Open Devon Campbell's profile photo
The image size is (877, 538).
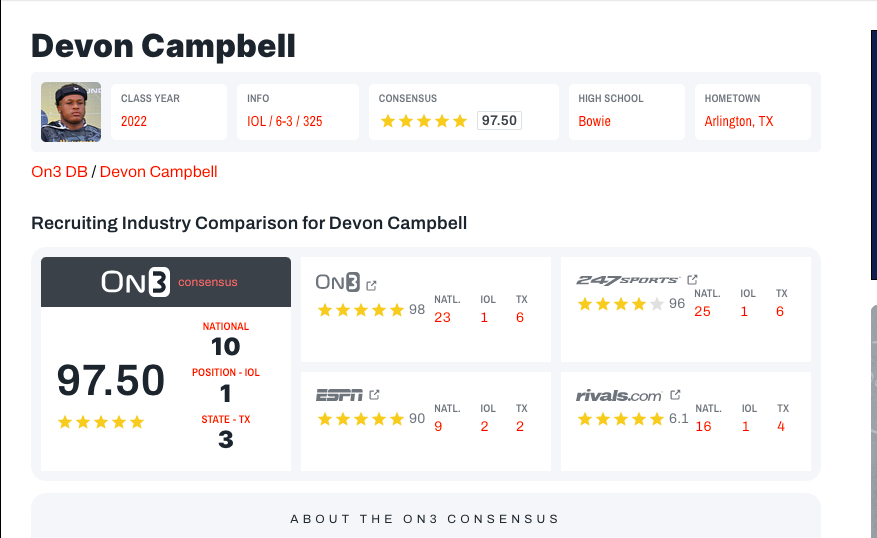71,112
